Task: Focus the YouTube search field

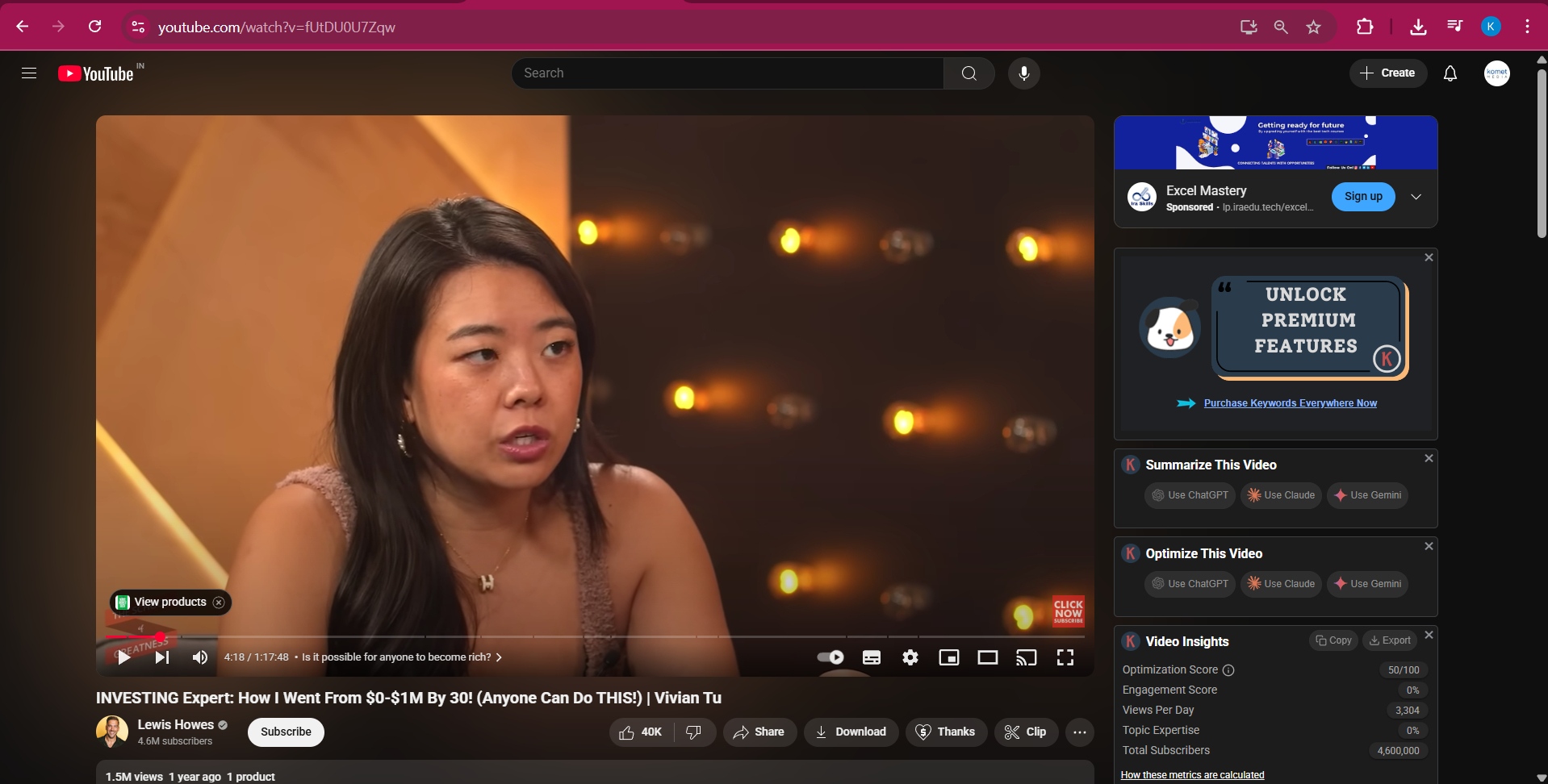Action: pyautogui.click(x=727, y=73)
